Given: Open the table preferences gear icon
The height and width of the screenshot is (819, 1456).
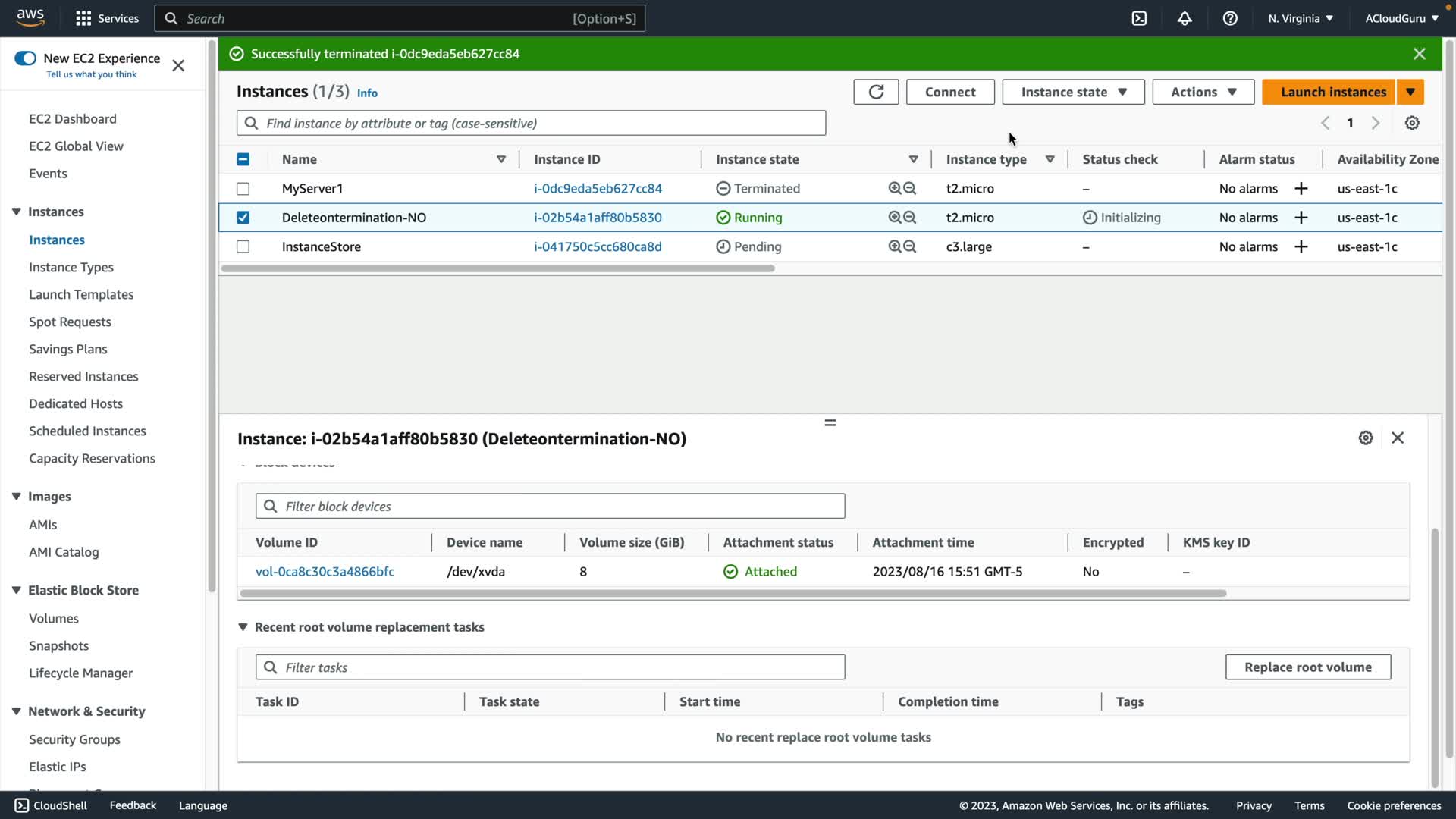Looking at the screenshot, I should (x=1412, y=123).
